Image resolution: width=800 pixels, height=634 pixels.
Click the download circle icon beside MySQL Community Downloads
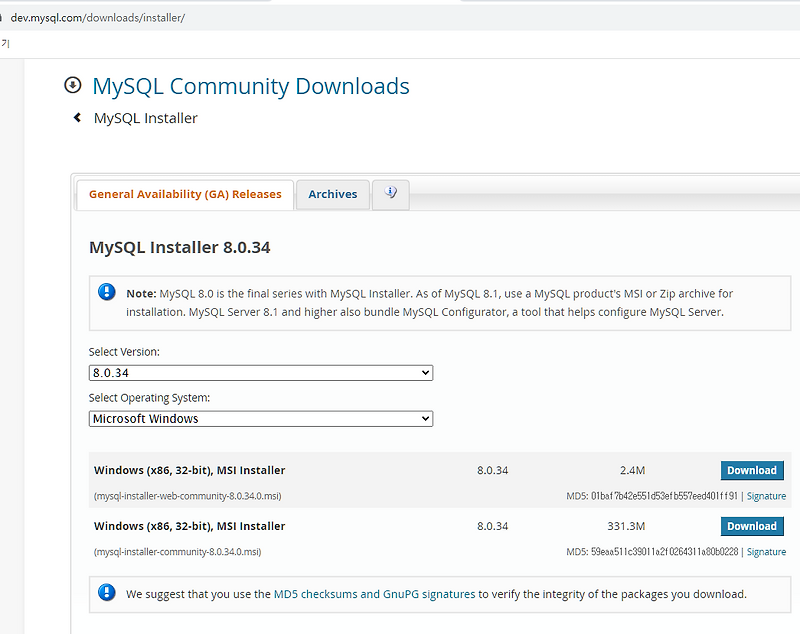tap(71, 86)
